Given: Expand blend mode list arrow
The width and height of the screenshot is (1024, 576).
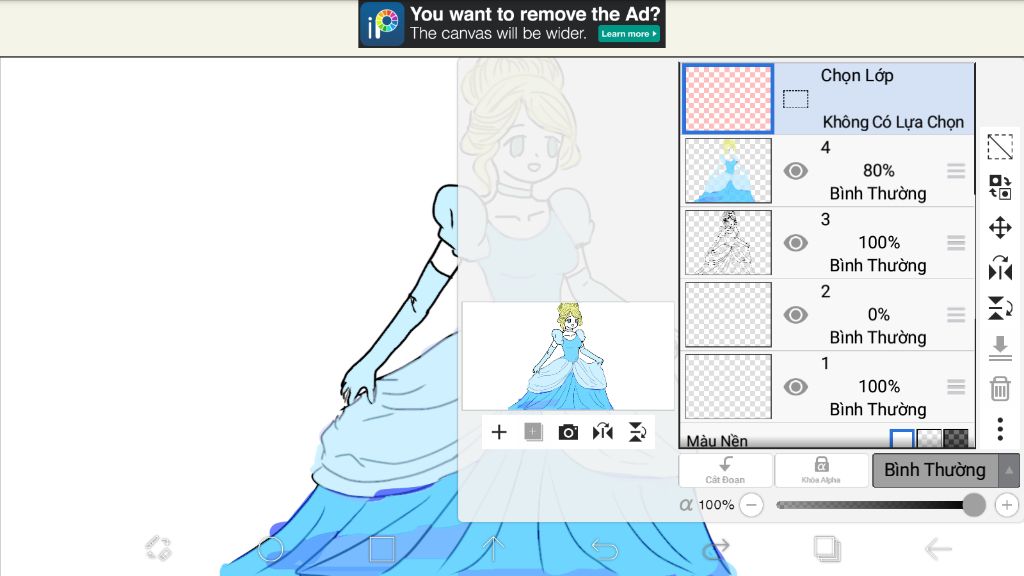Looking at the screenshot, I should point(1009,470).
